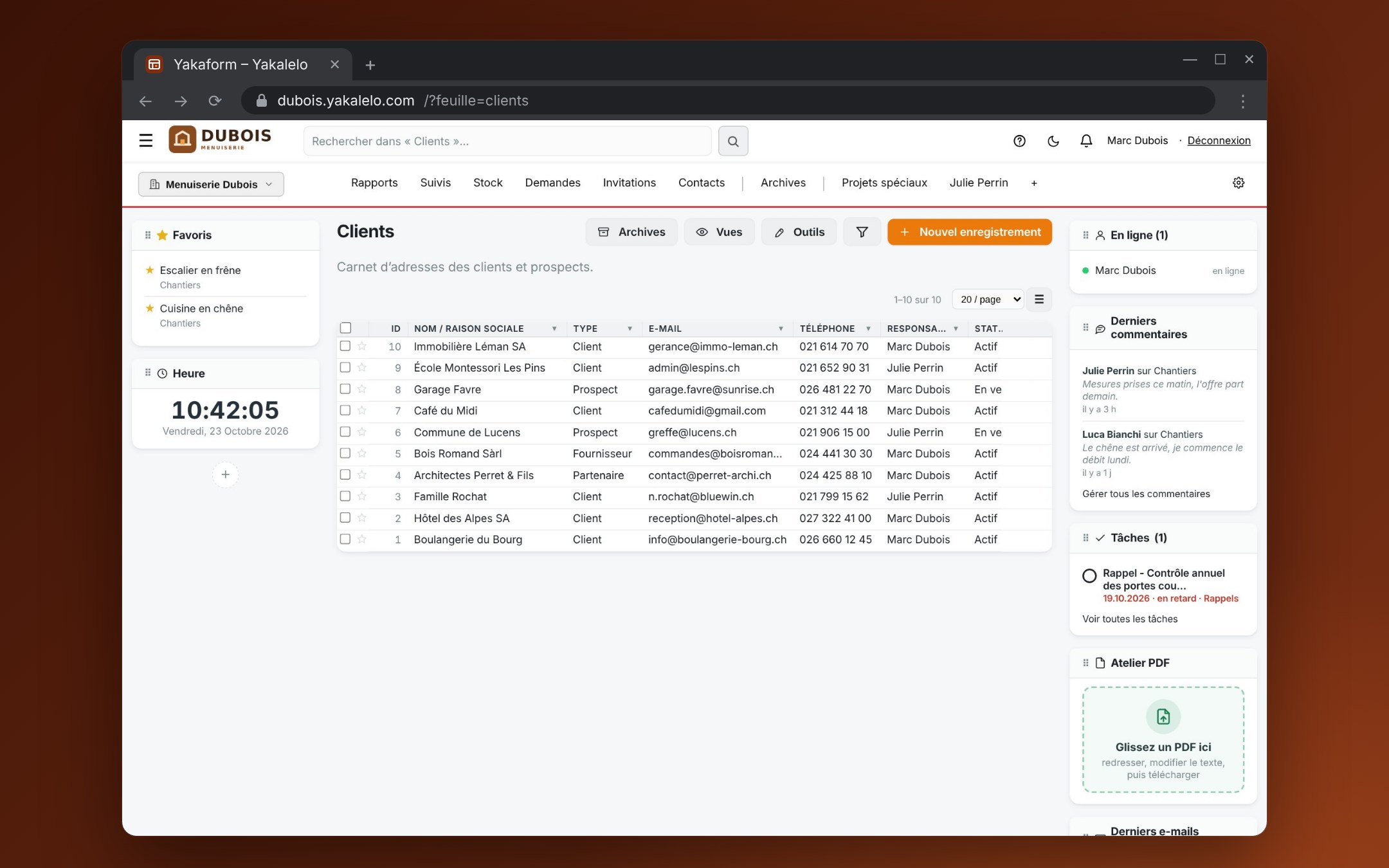This screenshot has height=868, width=1389.
Task: Toggle dark mode moon icon
Action: (x=1053, y=141)
